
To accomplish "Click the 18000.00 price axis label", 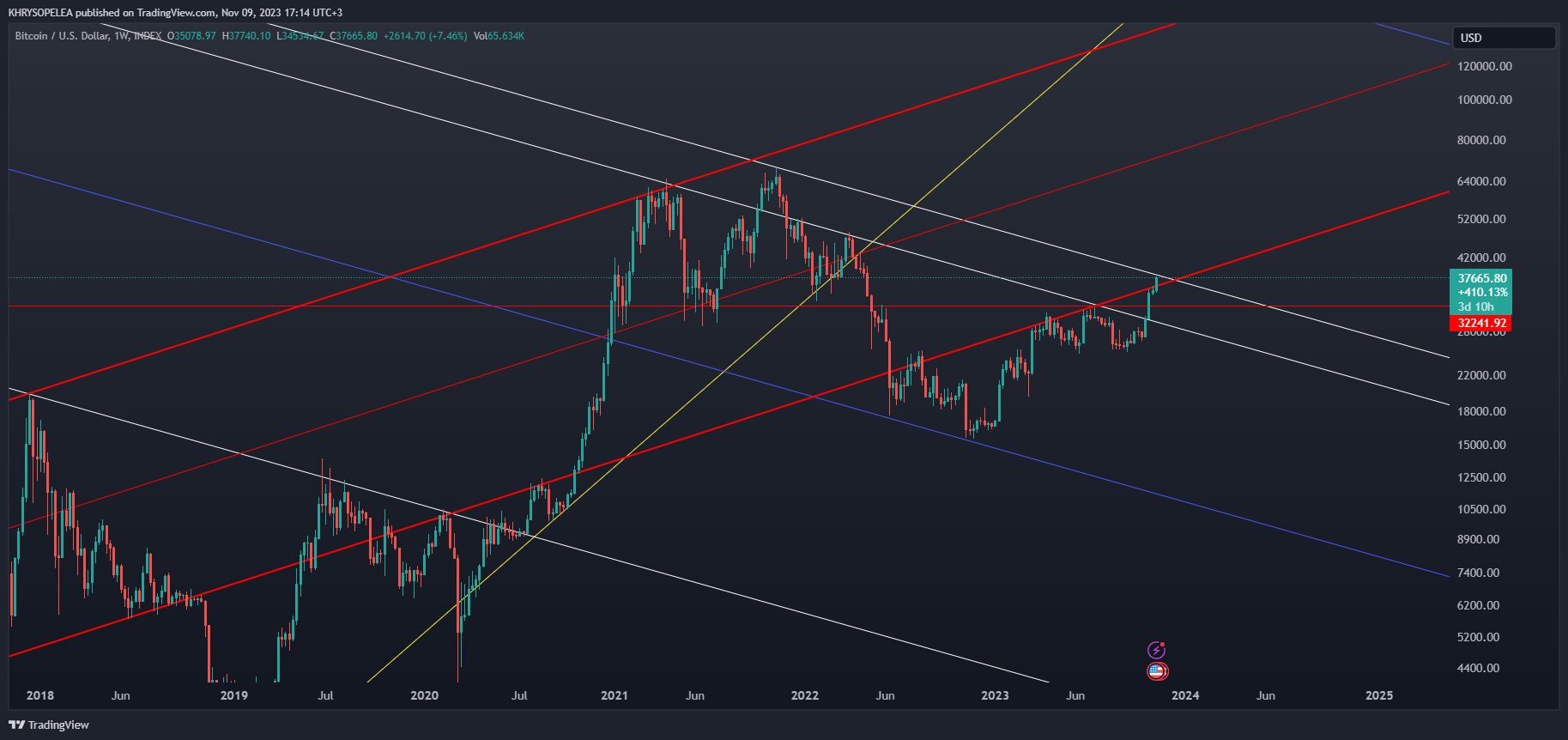I will point(1481,411).
